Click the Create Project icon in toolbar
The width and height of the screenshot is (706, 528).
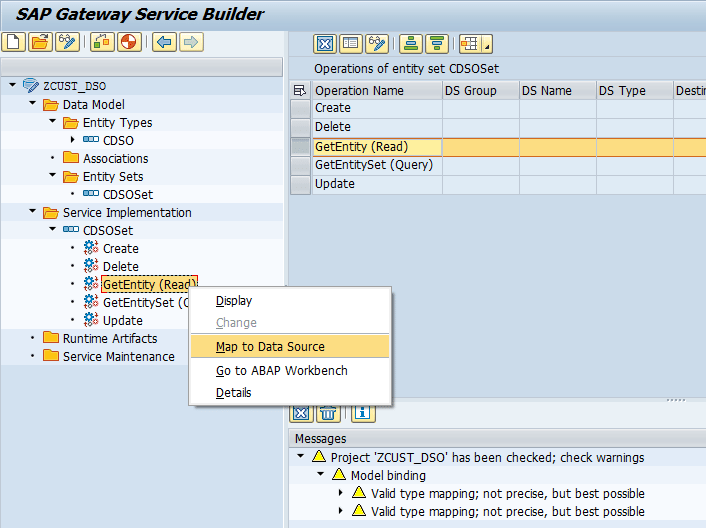pyautogui.click(x=13, y=42)
